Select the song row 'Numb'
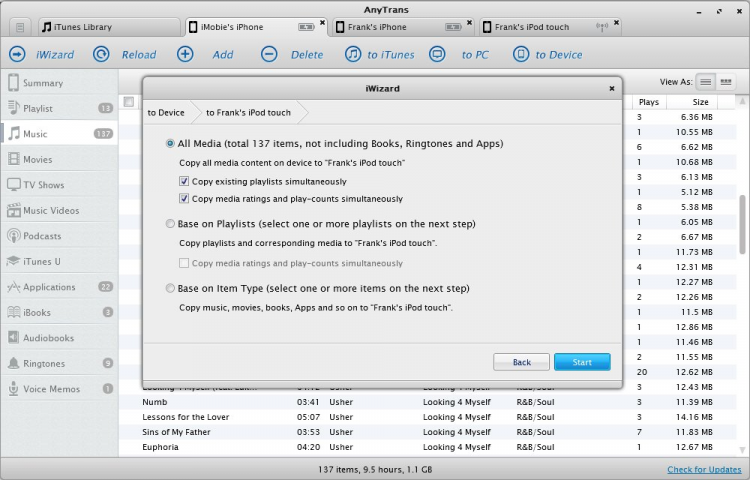 point(427,402)
